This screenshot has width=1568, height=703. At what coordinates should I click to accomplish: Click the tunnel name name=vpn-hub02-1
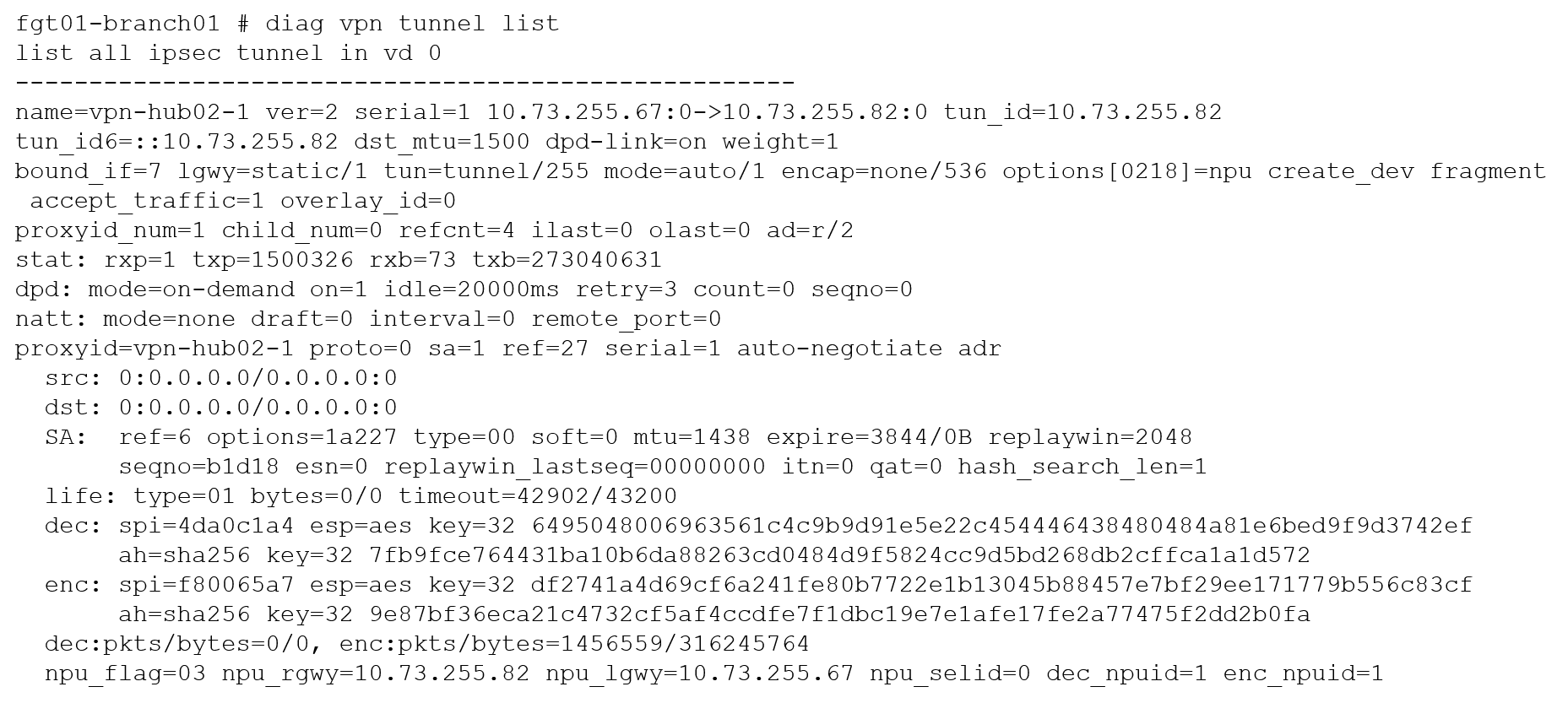coord(133,112)
